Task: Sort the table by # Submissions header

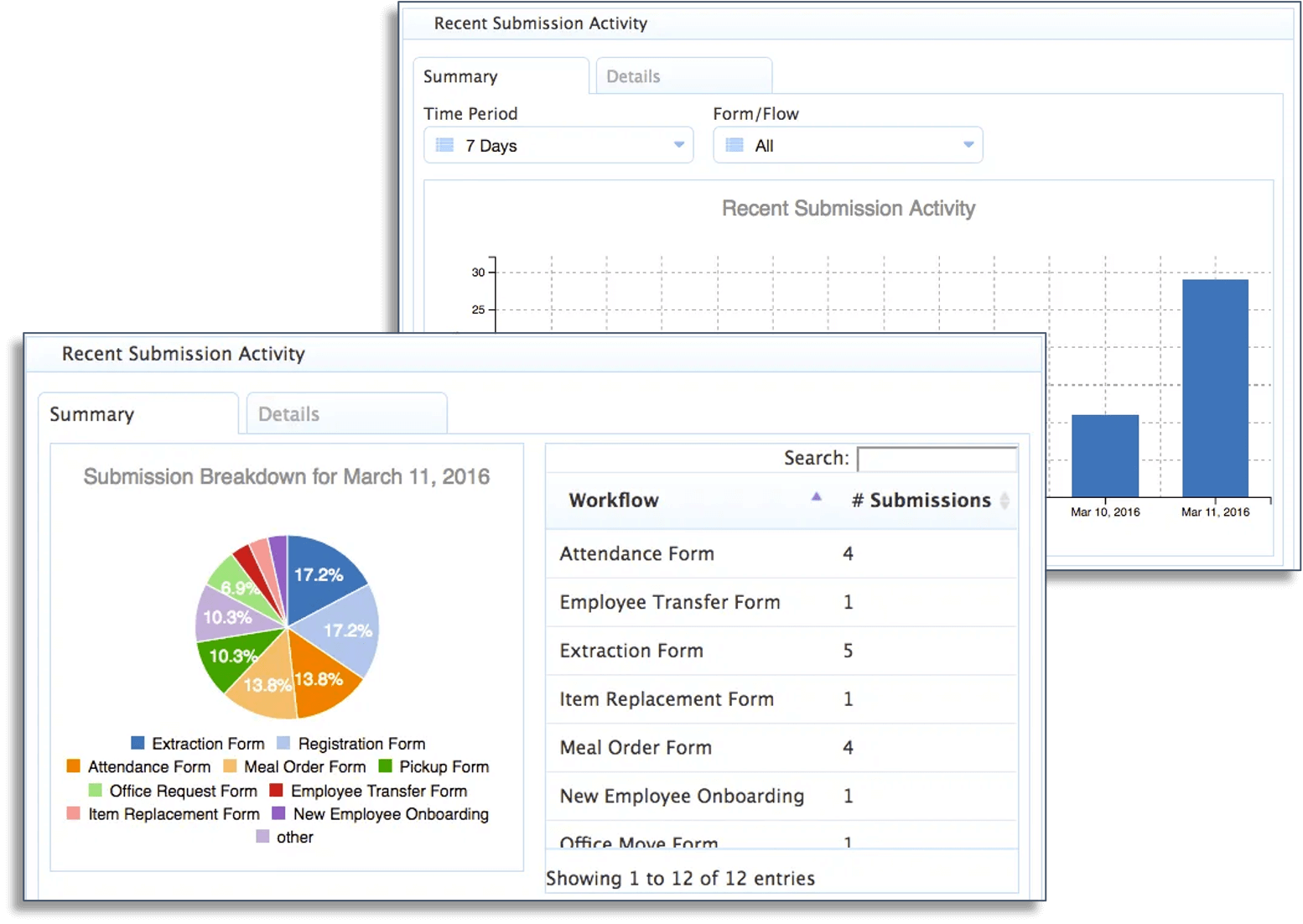Action: click(x=921, y=500)
